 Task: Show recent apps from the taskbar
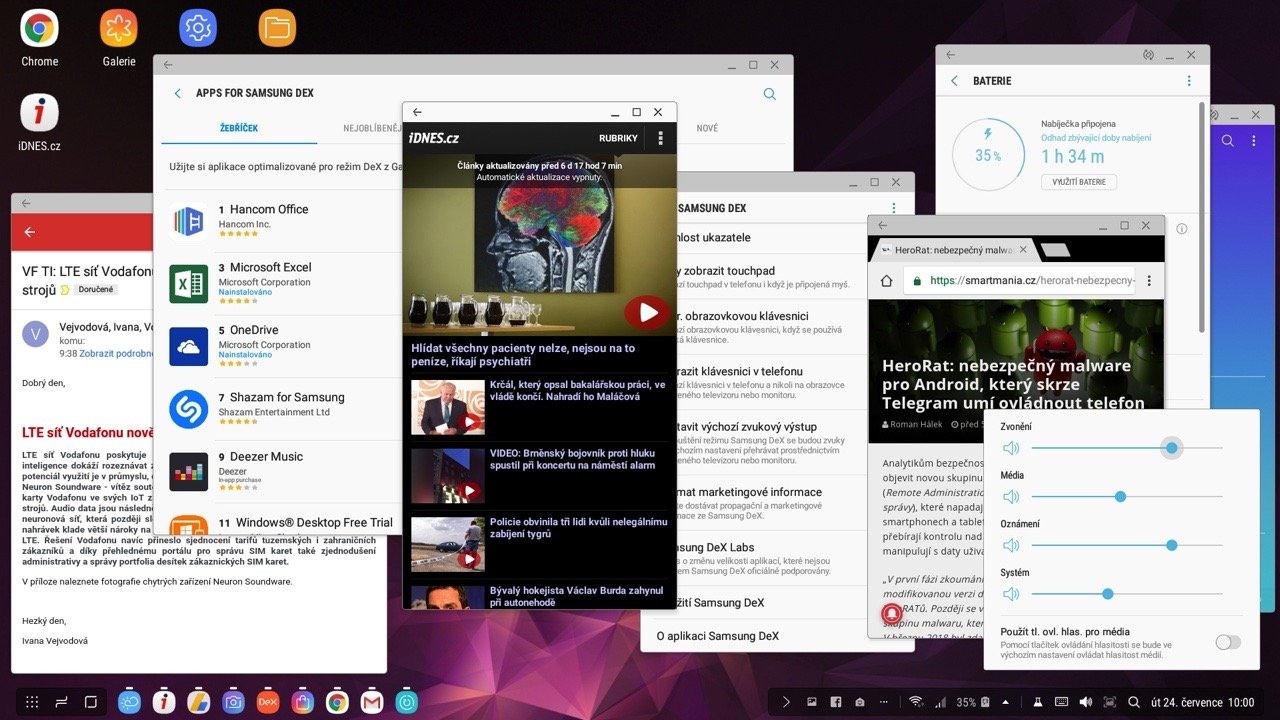pyautogui.click(x=61, y=702)
